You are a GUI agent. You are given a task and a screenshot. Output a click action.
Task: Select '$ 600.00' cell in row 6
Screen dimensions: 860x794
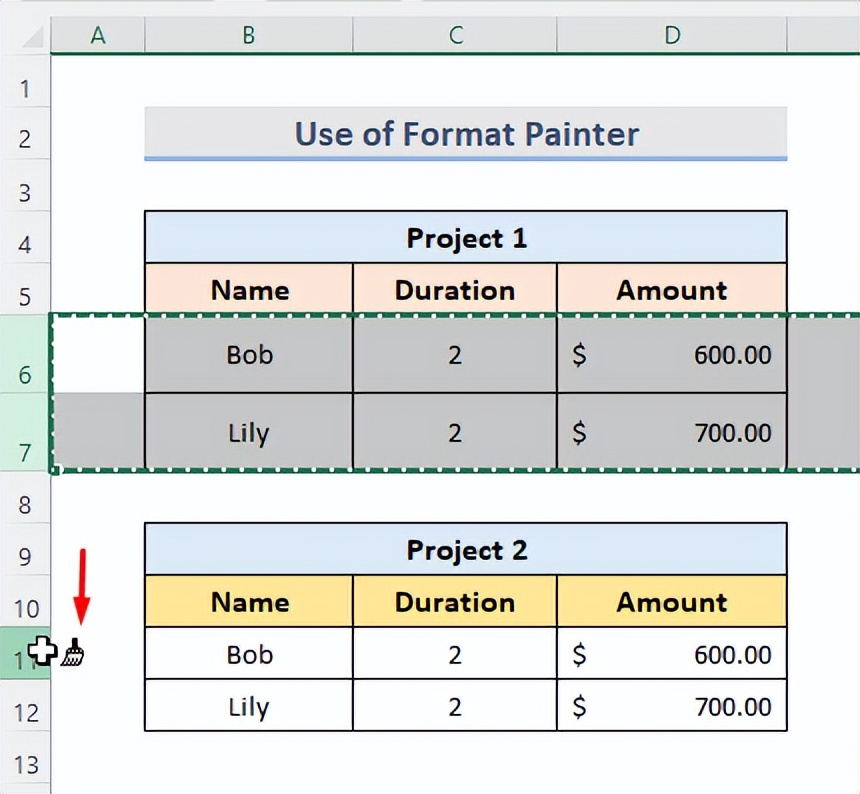pos(672,354)
